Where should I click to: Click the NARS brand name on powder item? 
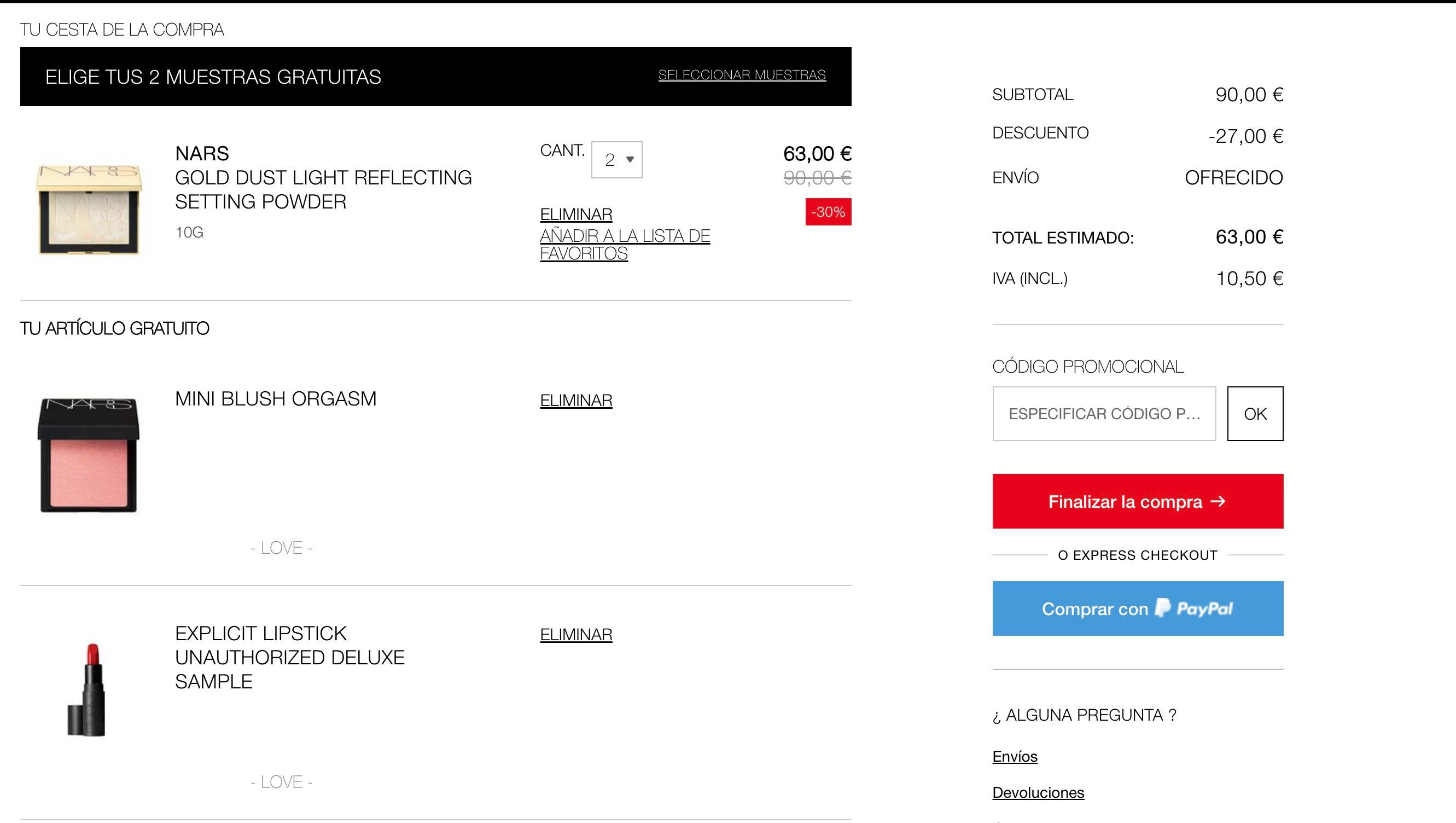tap(202, 153)
